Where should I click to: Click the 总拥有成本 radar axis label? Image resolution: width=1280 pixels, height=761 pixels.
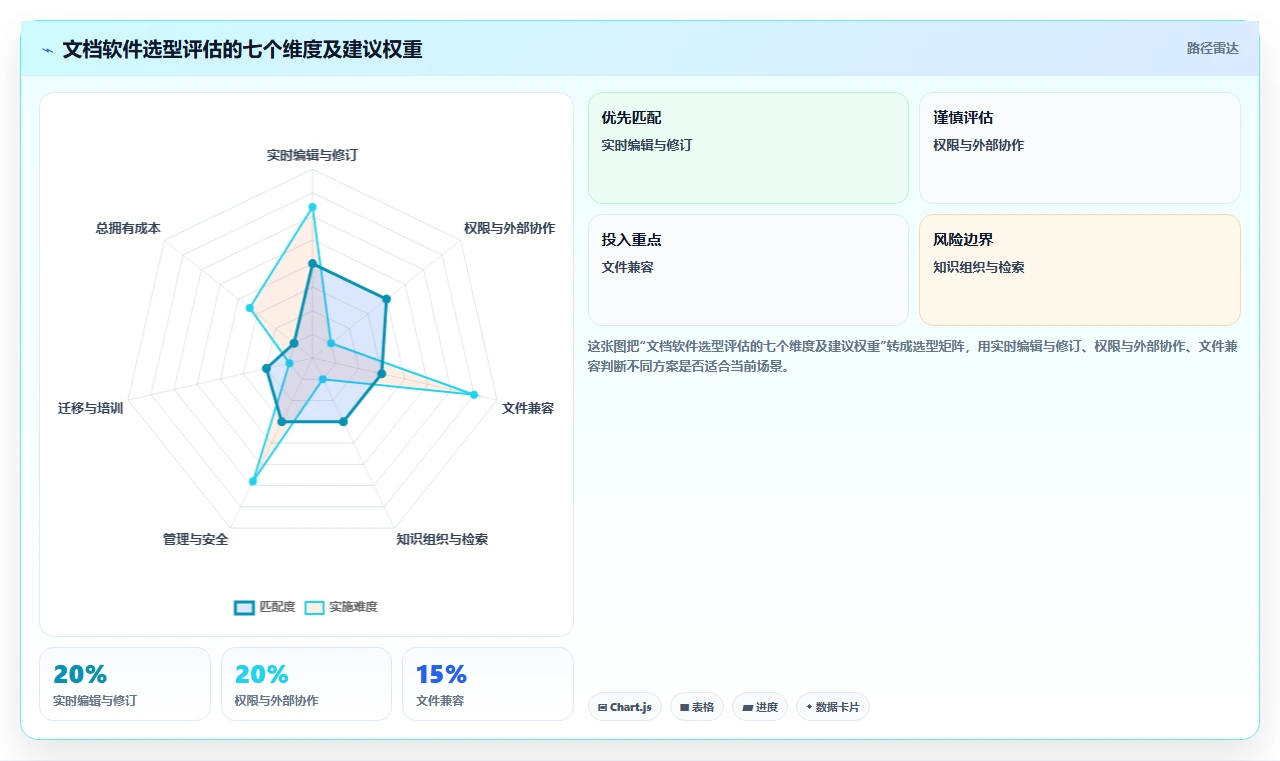tap(128, 228)
